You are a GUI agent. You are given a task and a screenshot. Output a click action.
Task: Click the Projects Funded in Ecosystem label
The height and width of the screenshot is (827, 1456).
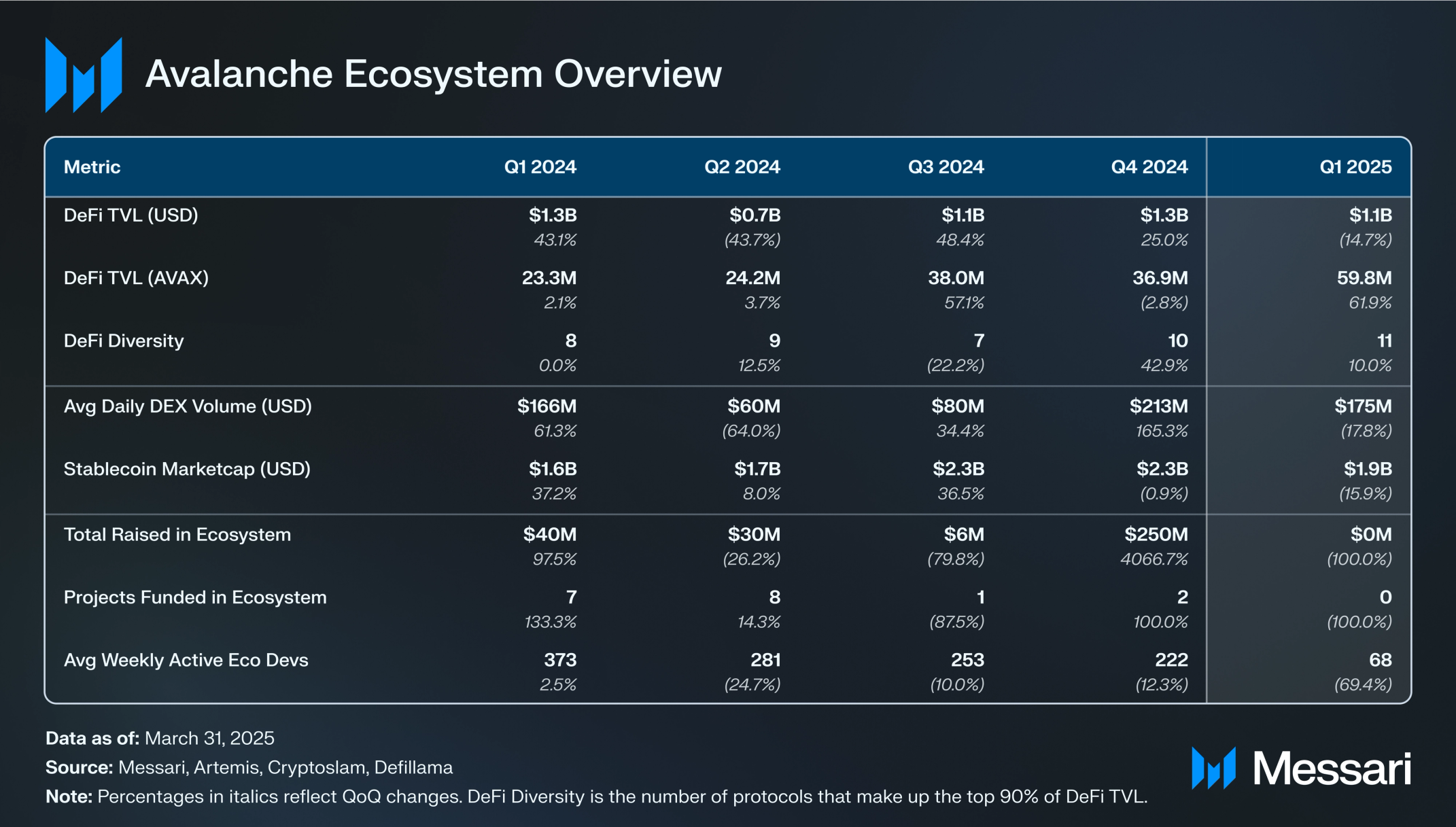tap(195, 598)
